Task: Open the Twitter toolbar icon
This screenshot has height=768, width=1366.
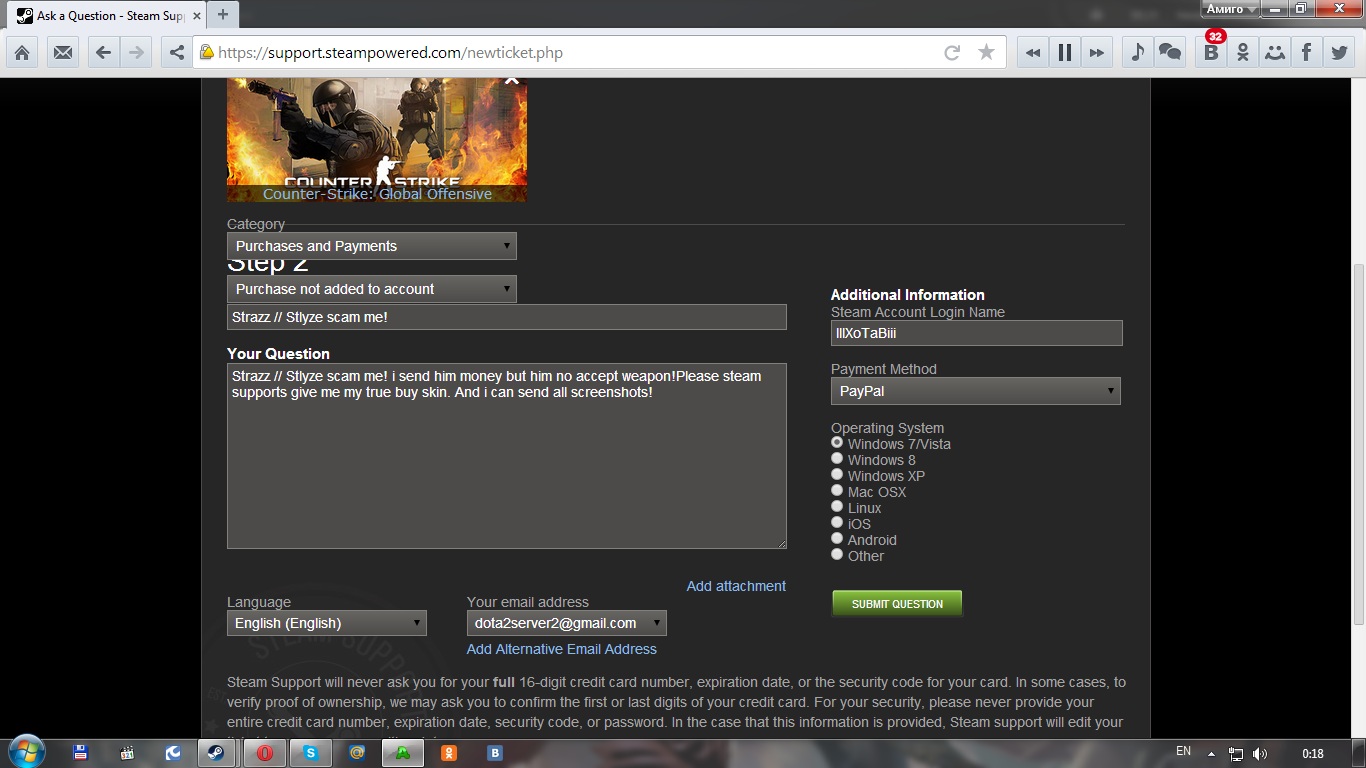Action: (x=1339, y=53)
